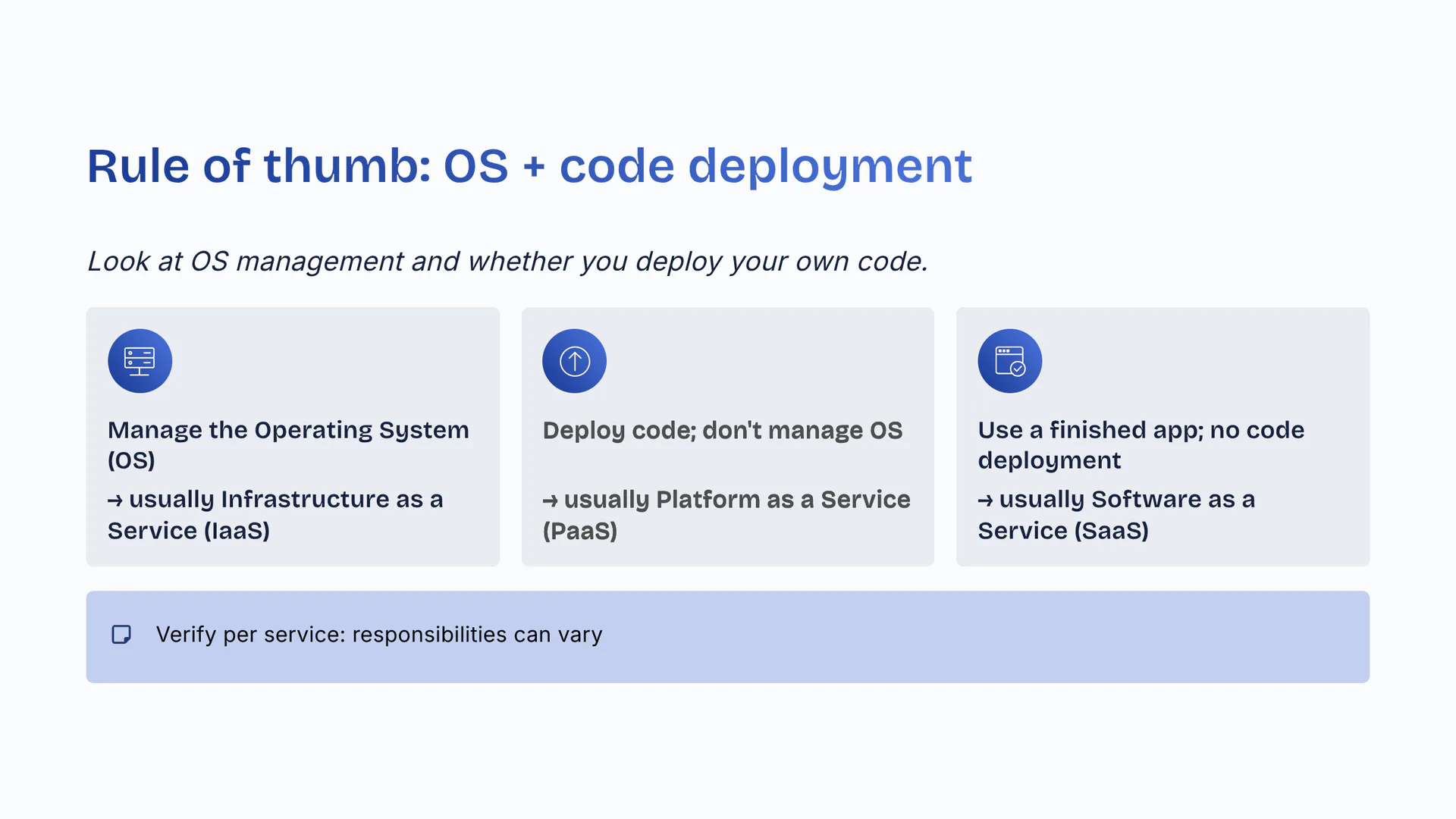Click the sticky note icon in the callout
The image size is (1456, 819).
tap(121, 635)
